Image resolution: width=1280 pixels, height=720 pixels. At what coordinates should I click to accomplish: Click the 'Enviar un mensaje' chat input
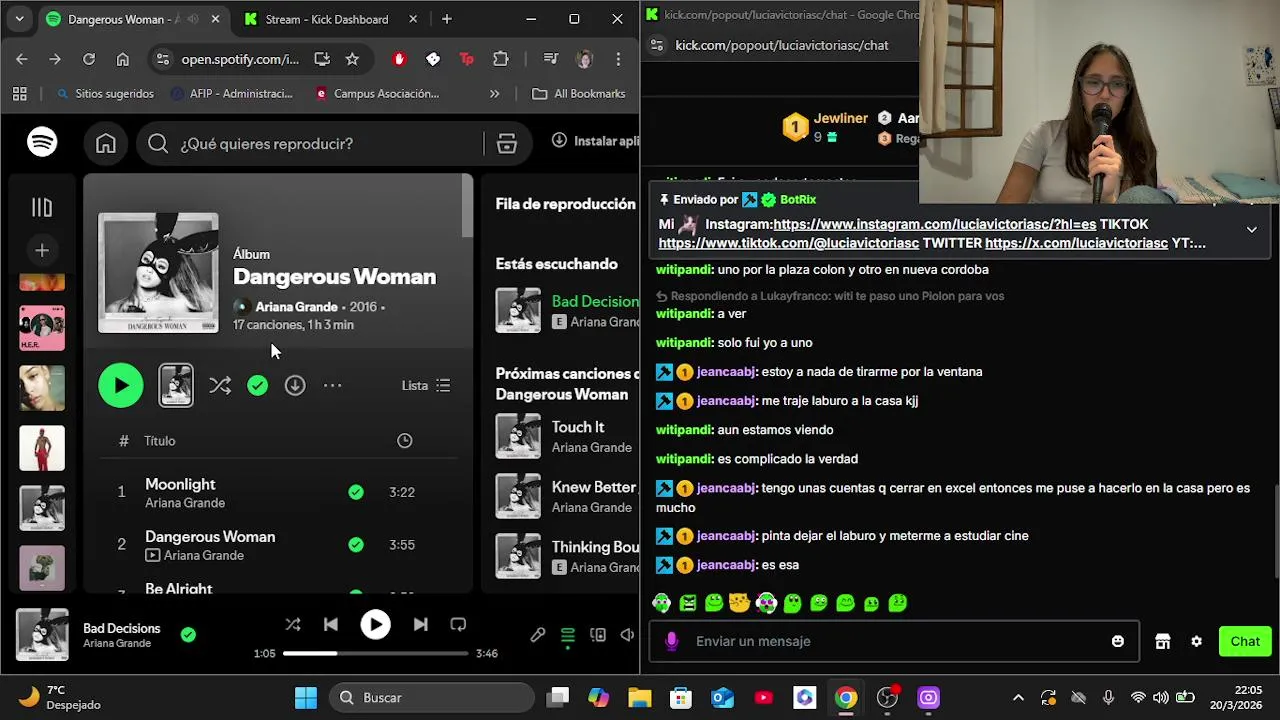pos(894,641)
